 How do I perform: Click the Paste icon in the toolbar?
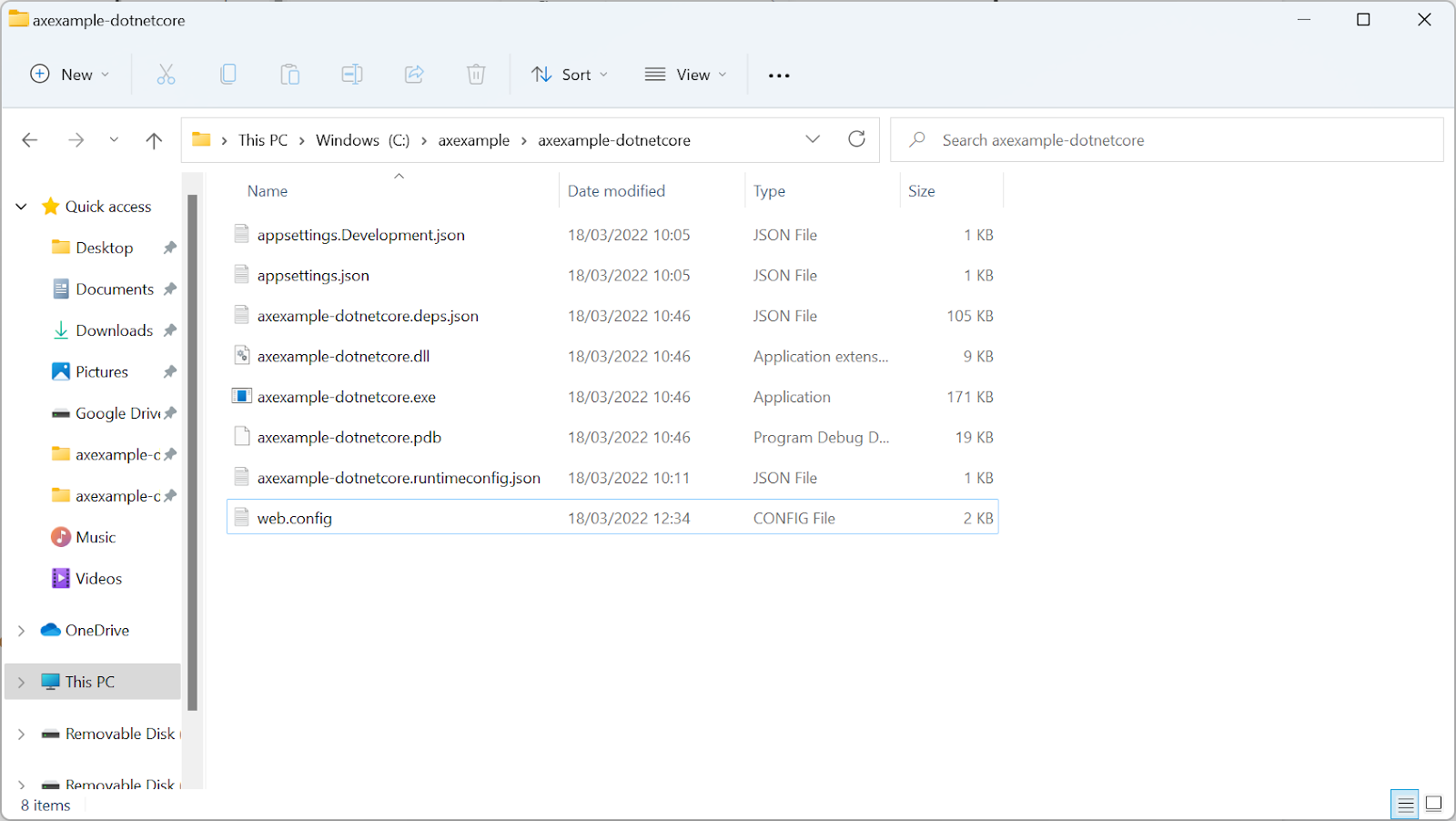coord(289,74)
